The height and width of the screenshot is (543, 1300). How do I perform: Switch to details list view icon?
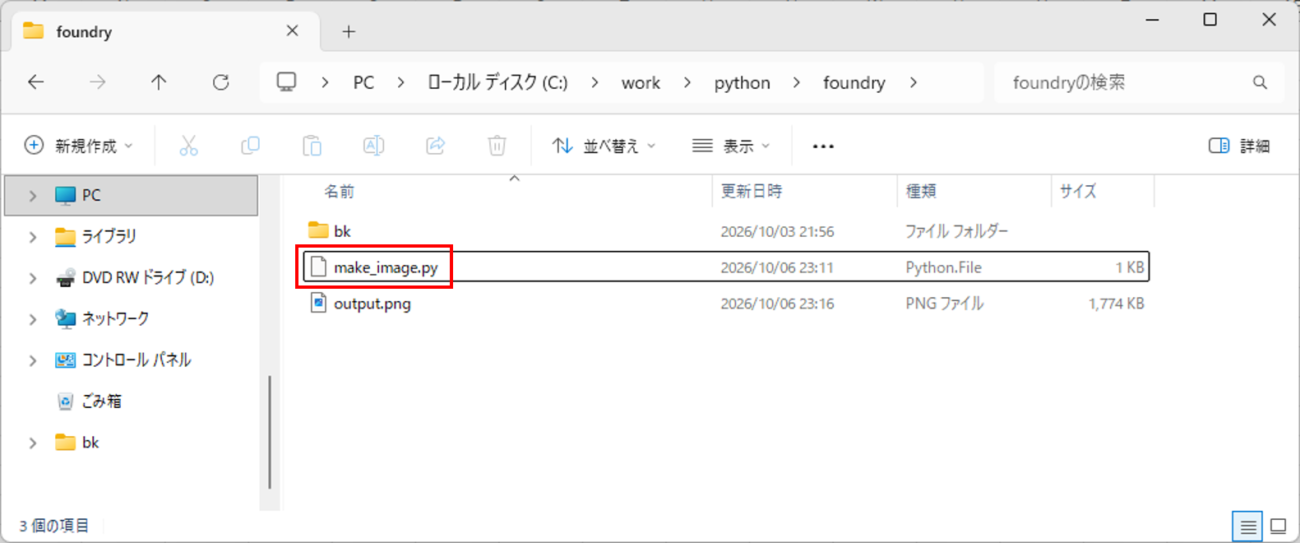pos(1247,526)
